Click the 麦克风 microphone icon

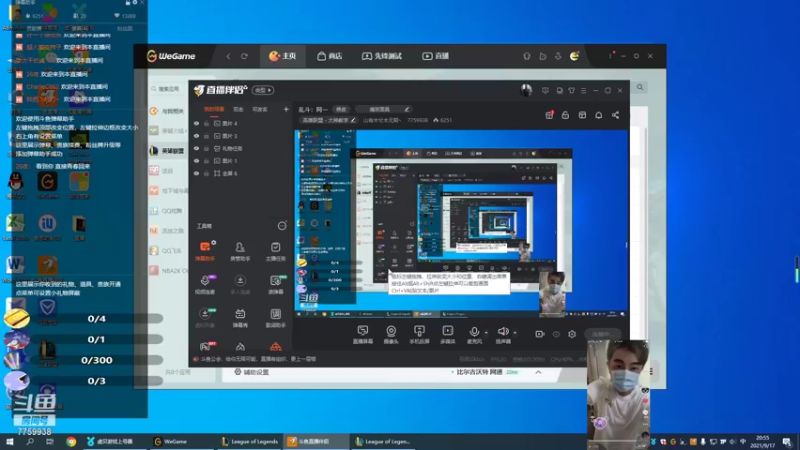tap(474, 334)
